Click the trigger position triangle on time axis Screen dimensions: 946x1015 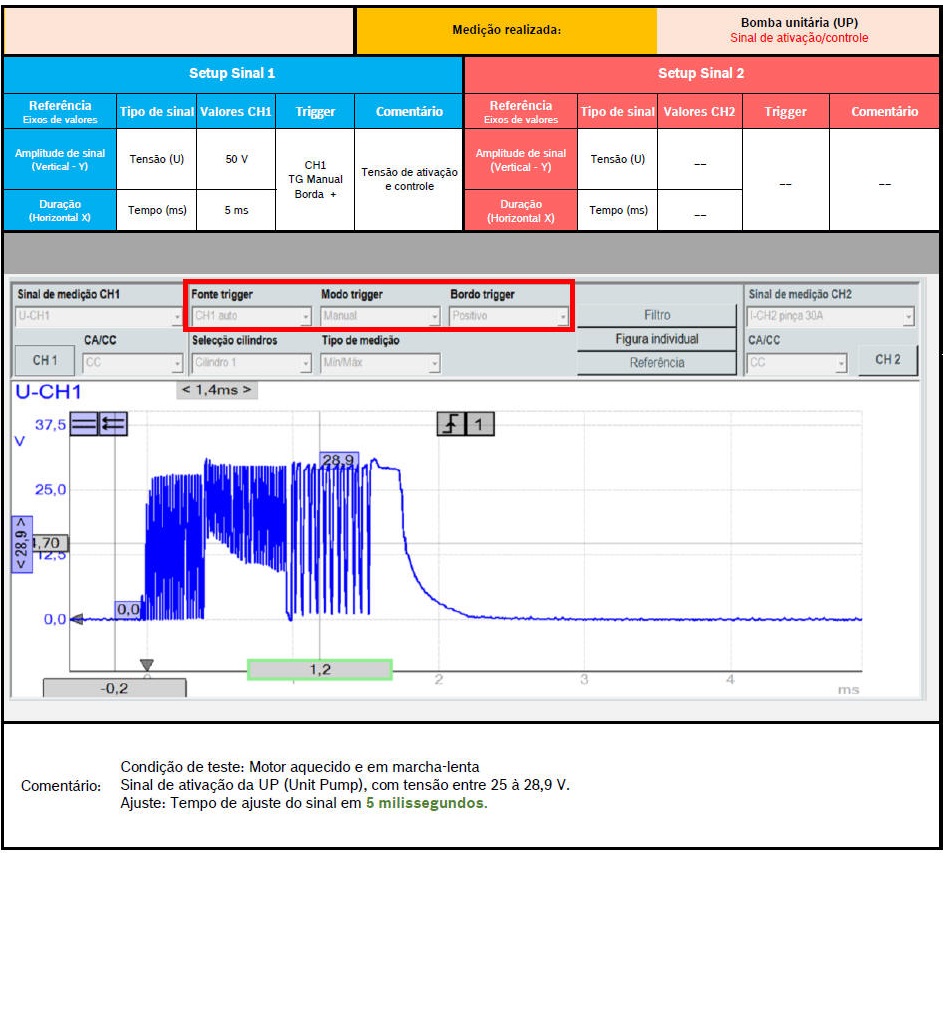coord(147,665)
